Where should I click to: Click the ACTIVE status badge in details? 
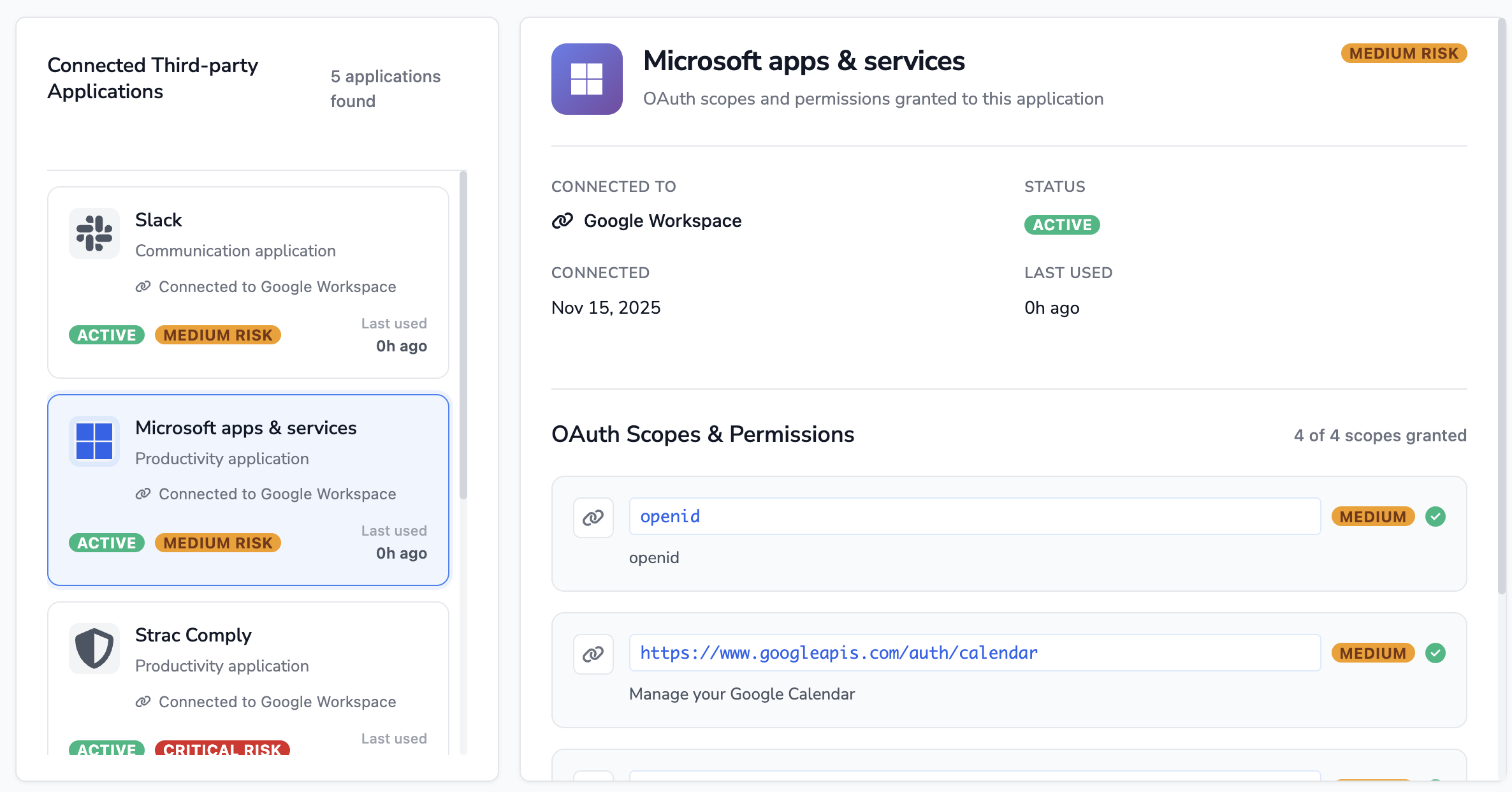pyautogui.click(x=1062, y=224)
